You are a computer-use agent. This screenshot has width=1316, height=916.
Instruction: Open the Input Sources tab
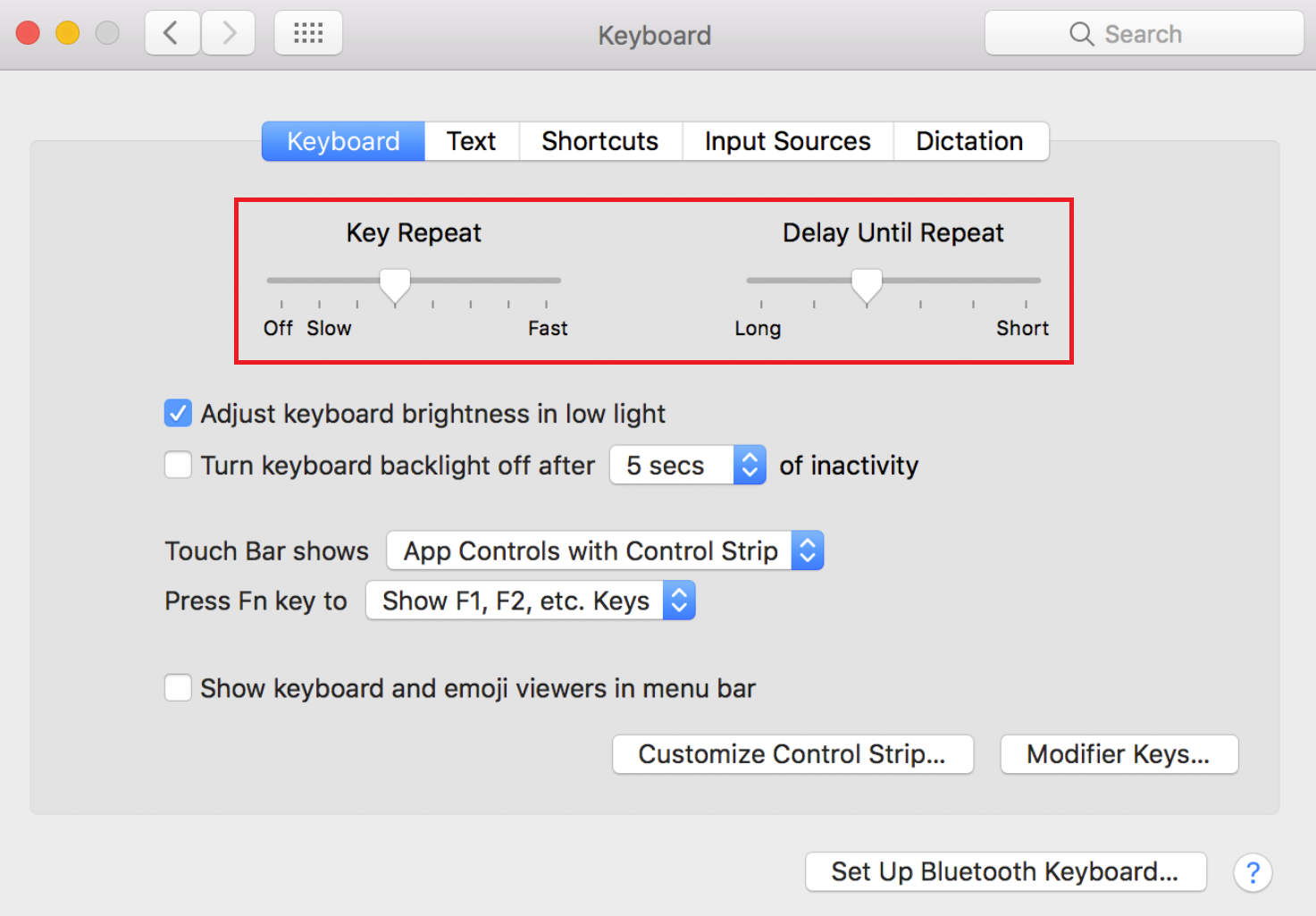787,140
